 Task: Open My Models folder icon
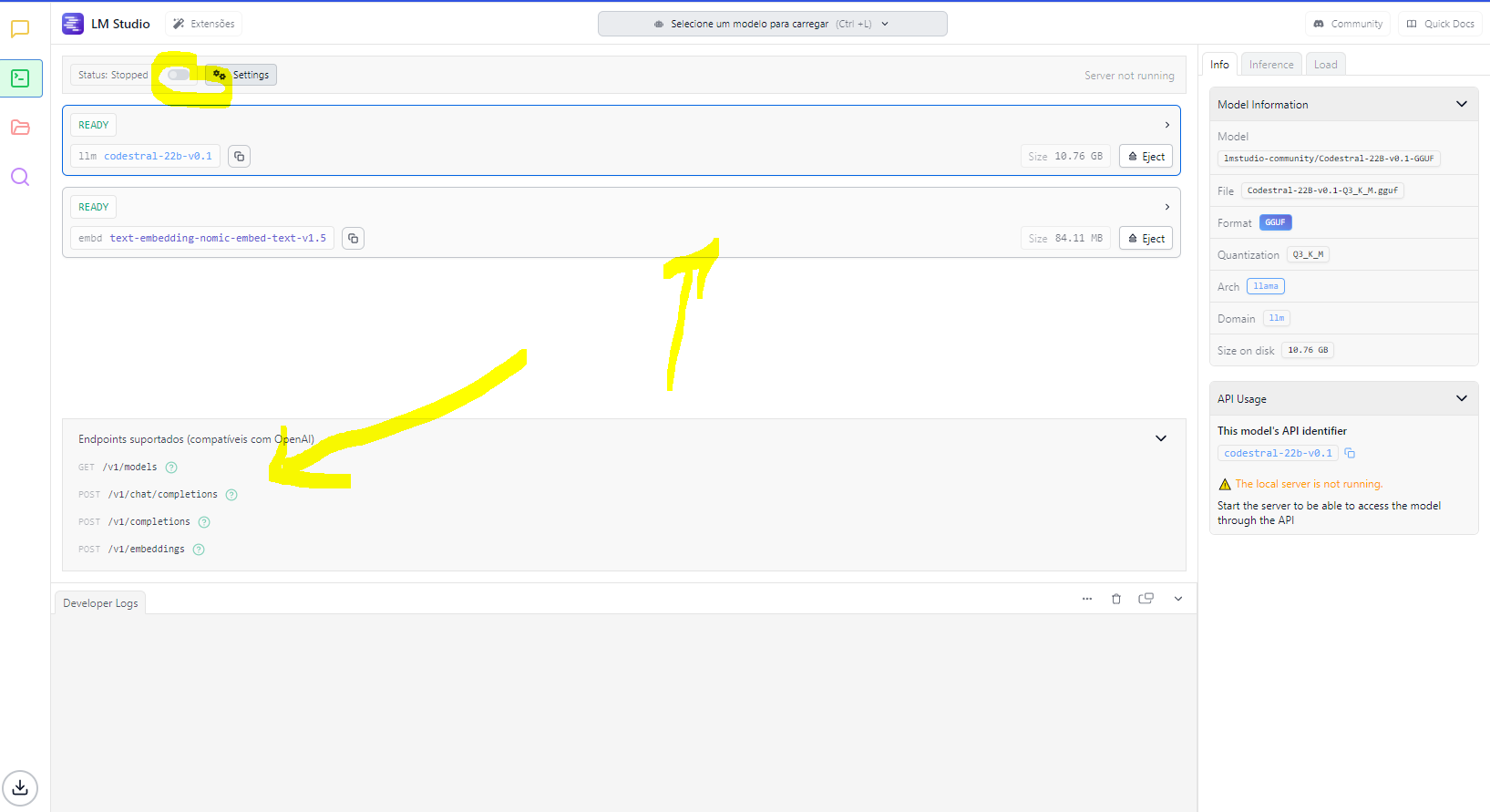click(20, 128)
